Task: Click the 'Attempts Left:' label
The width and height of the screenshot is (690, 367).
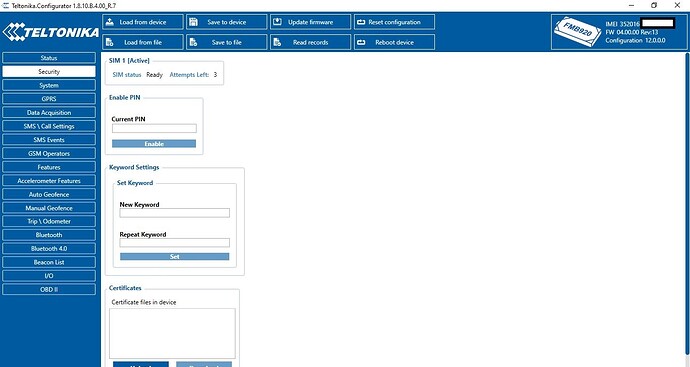Action: point(189,75)
